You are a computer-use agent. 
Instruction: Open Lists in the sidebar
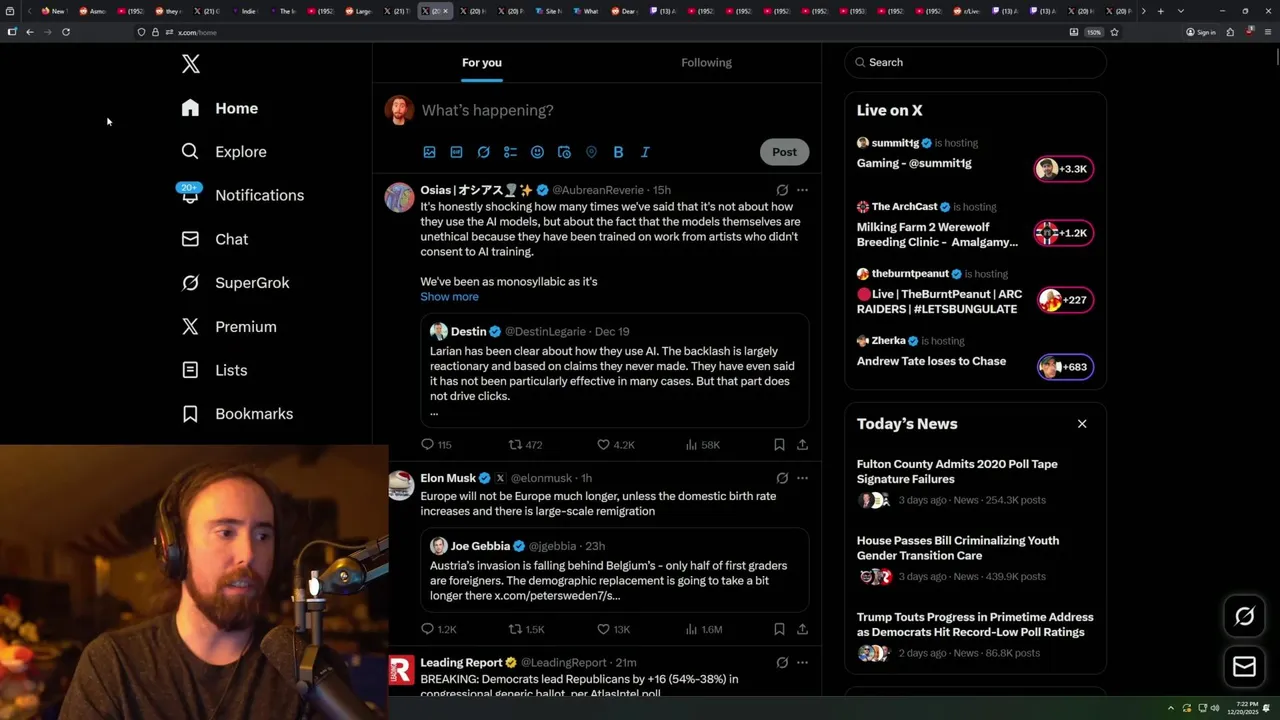coord(215,370)
